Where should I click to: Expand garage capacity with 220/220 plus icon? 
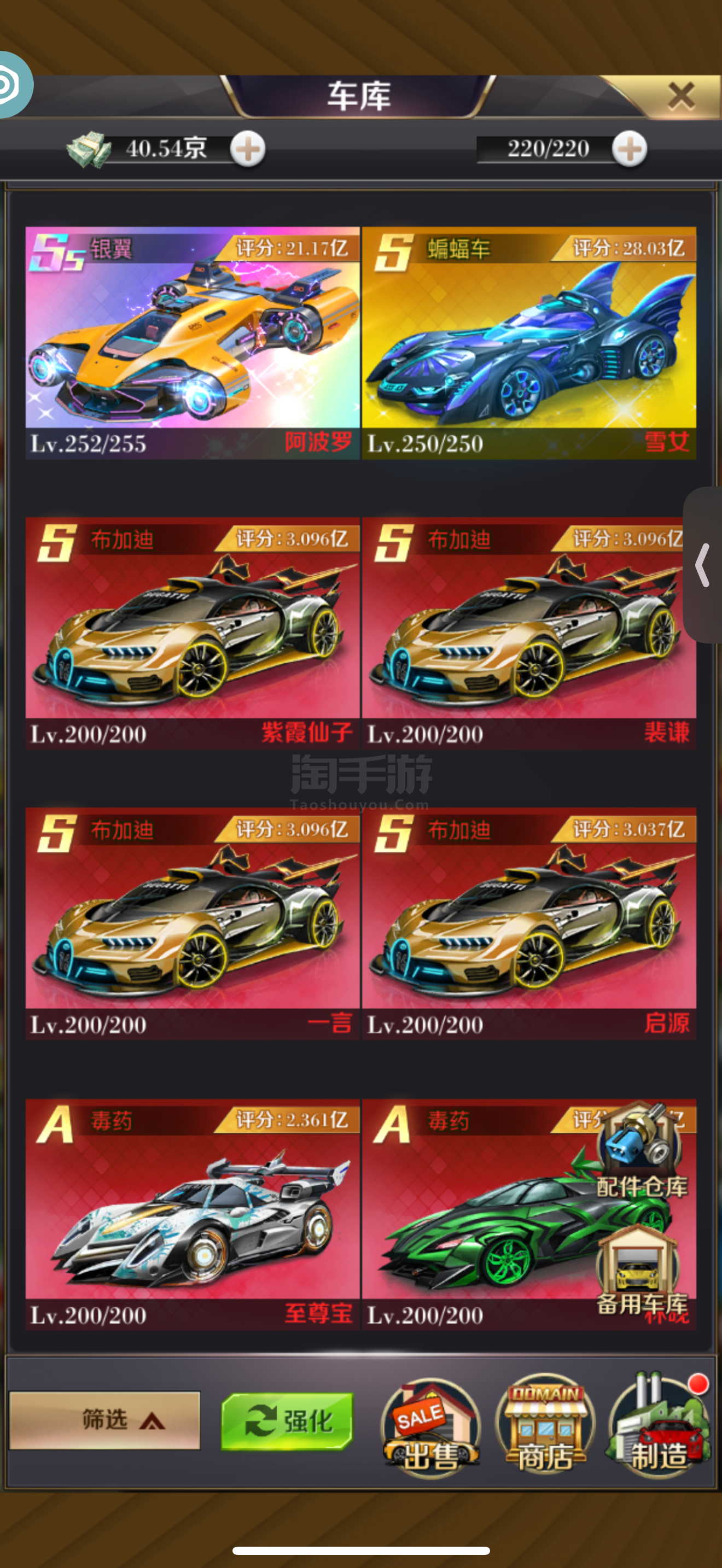(630, 149)
